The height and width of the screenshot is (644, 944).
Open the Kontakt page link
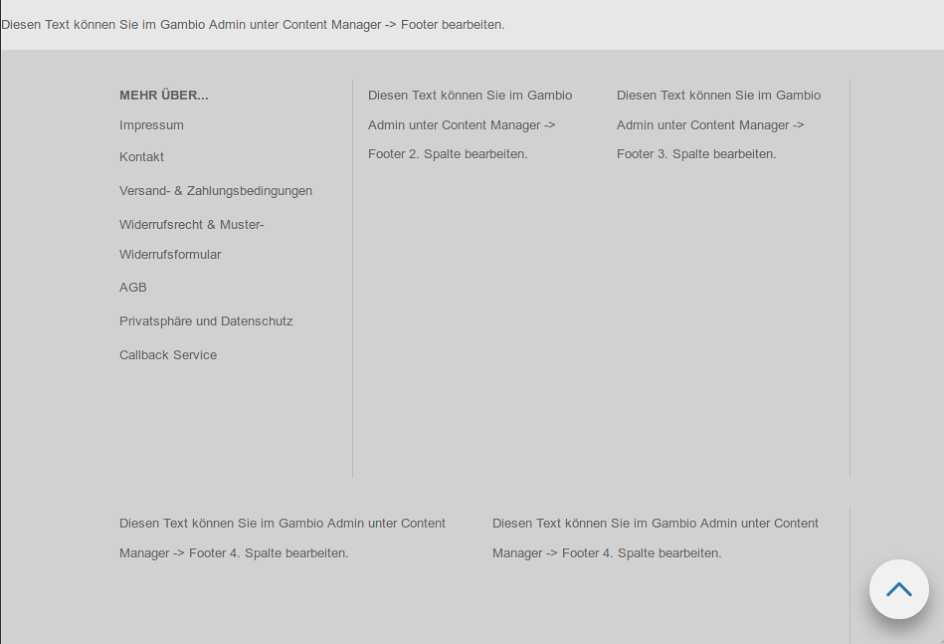point(141,157)
